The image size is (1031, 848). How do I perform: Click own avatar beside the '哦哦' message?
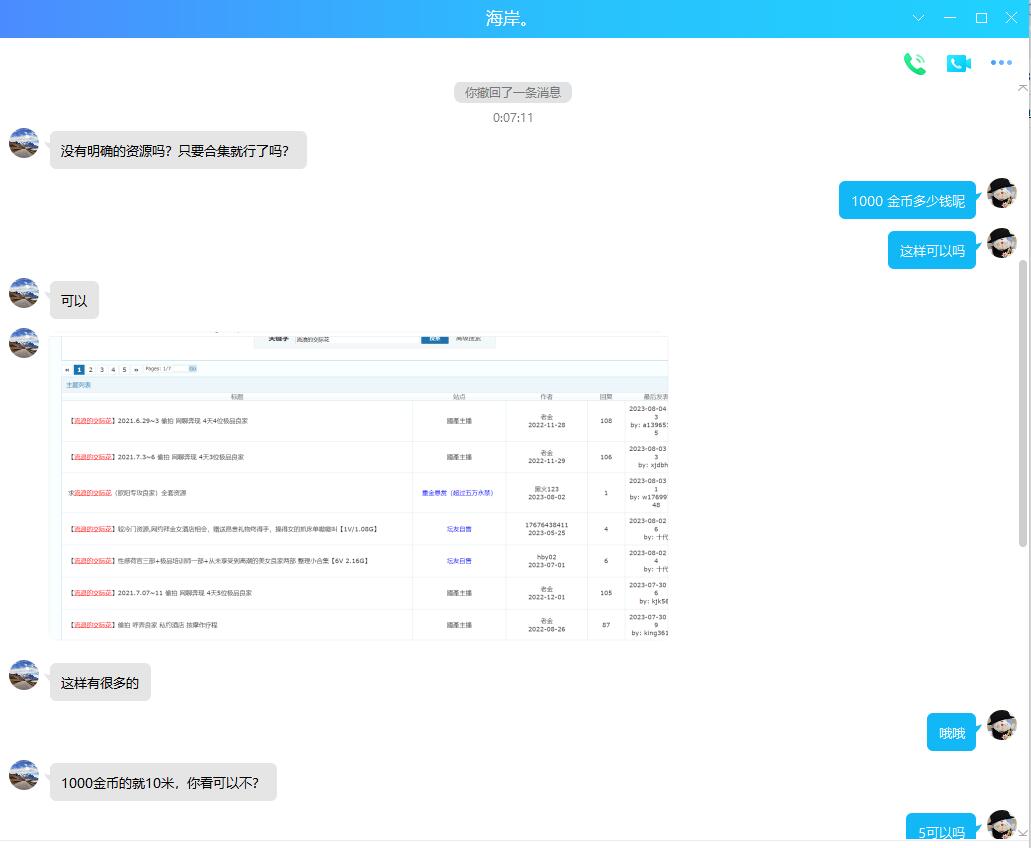(x=1001, y=725)
